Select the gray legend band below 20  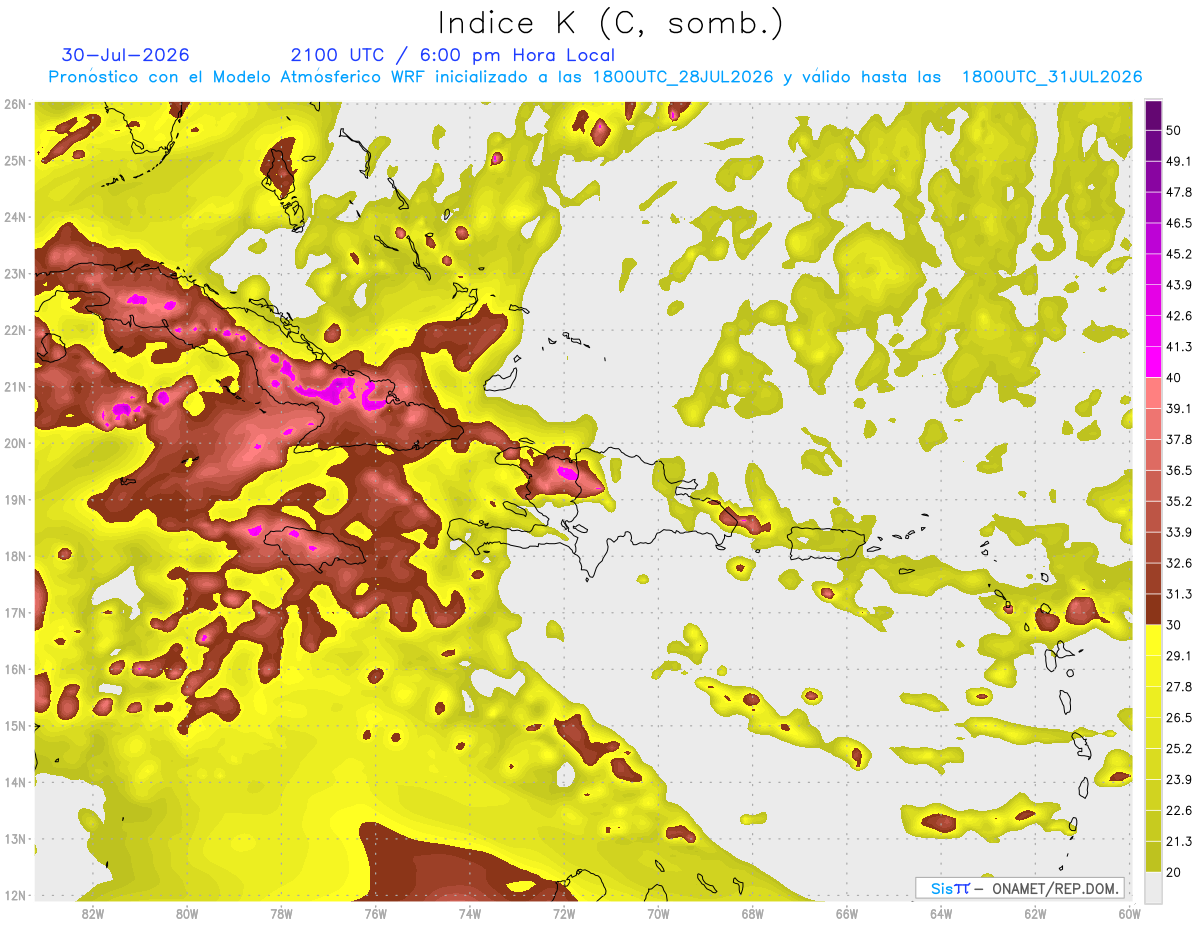[x=1153, y=886]
